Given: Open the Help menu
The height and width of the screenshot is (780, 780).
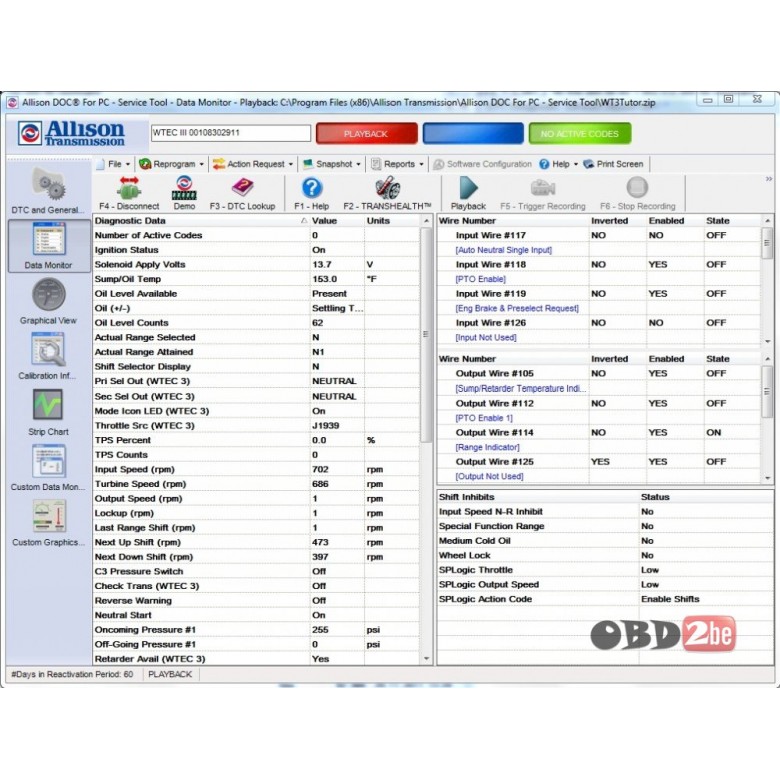Looking at the screenshot, I should pos(559,164).
